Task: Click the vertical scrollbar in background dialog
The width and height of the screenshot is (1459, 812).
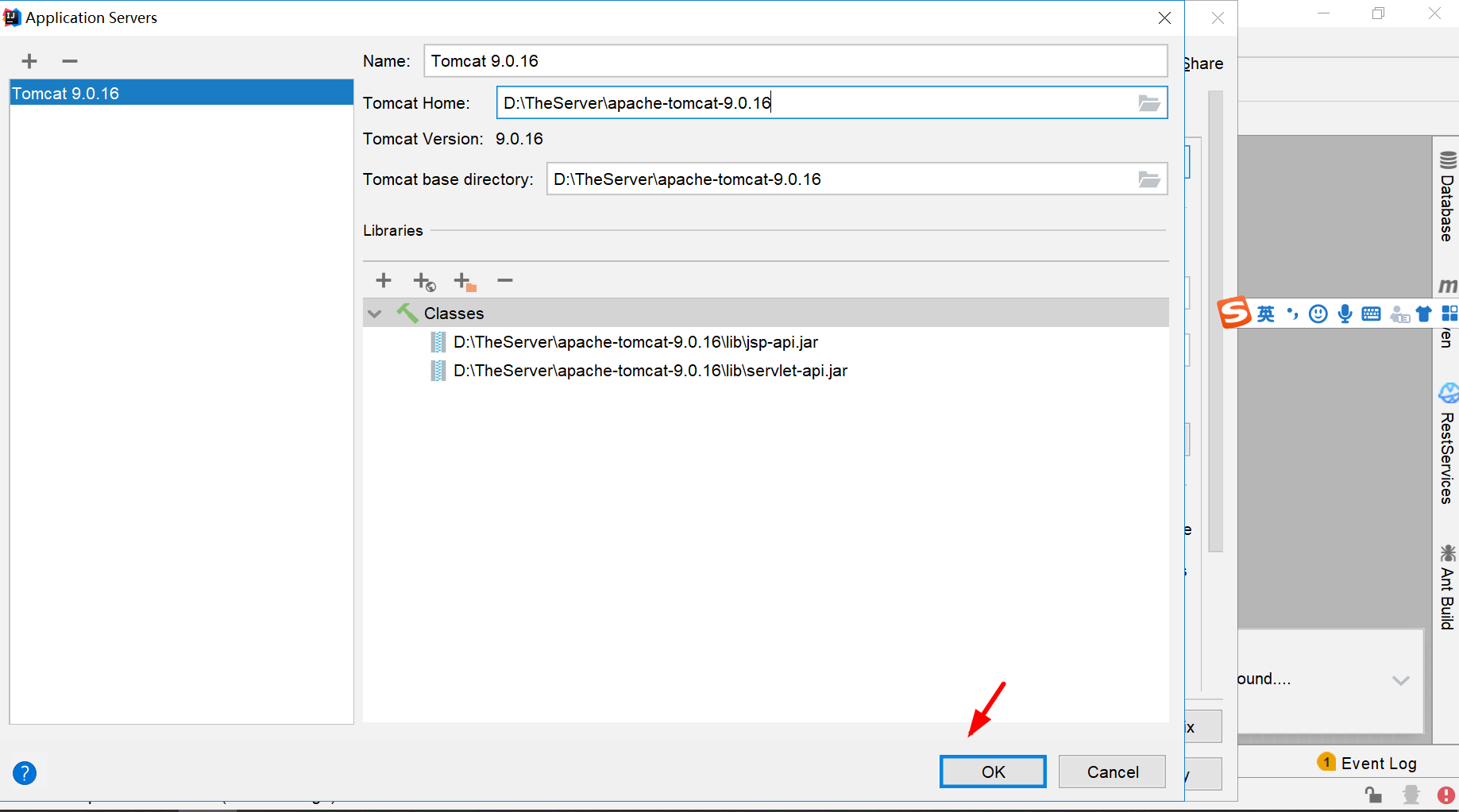Action: coord(1215,321)
